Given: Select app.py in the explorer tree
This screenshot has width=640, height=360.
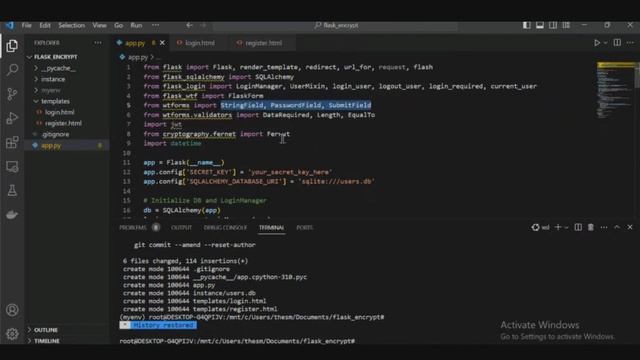Looking at the screenshot, I should coord(51,146).
